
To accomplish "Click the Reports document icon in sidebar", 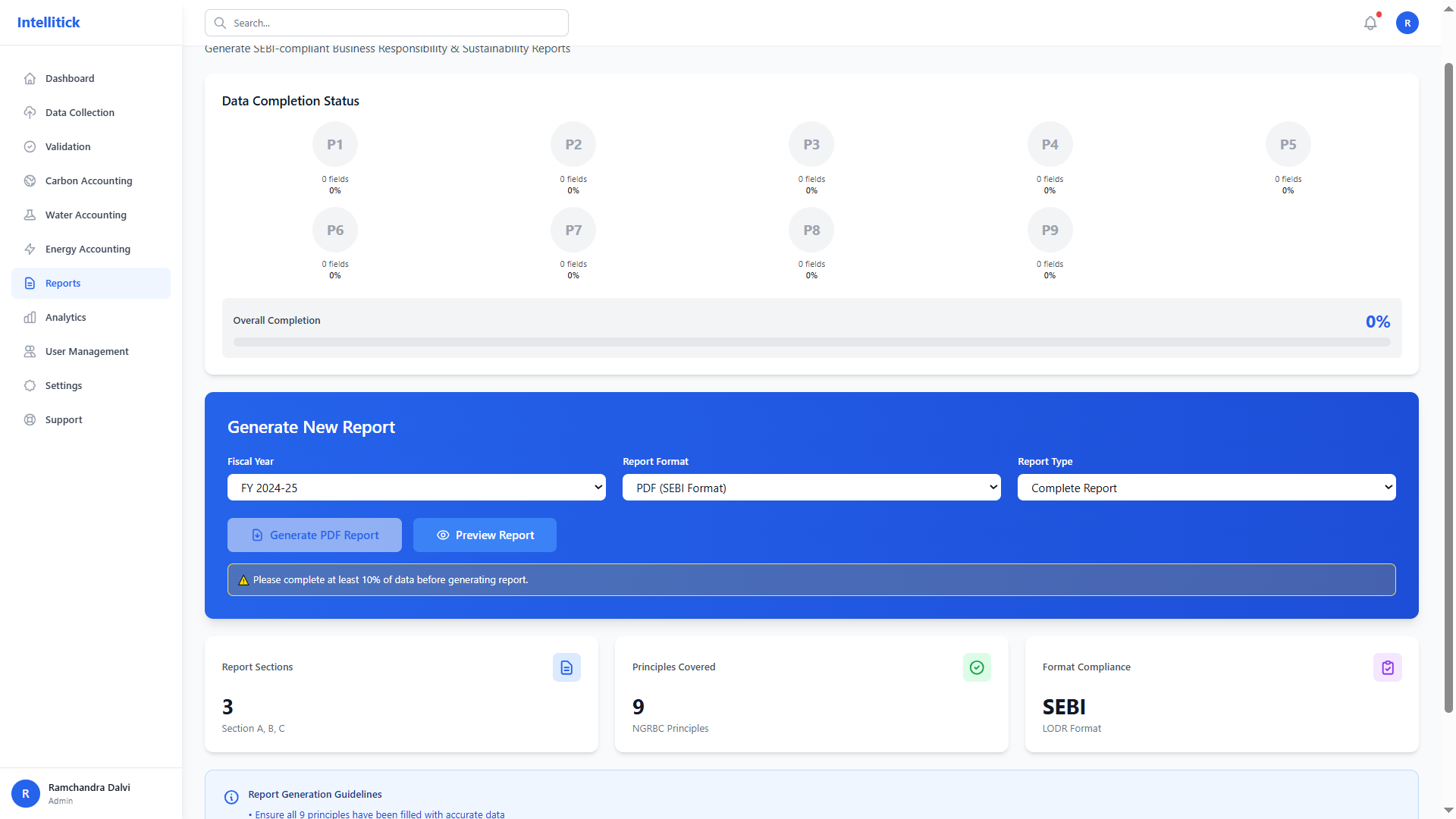I will [30, 283].
